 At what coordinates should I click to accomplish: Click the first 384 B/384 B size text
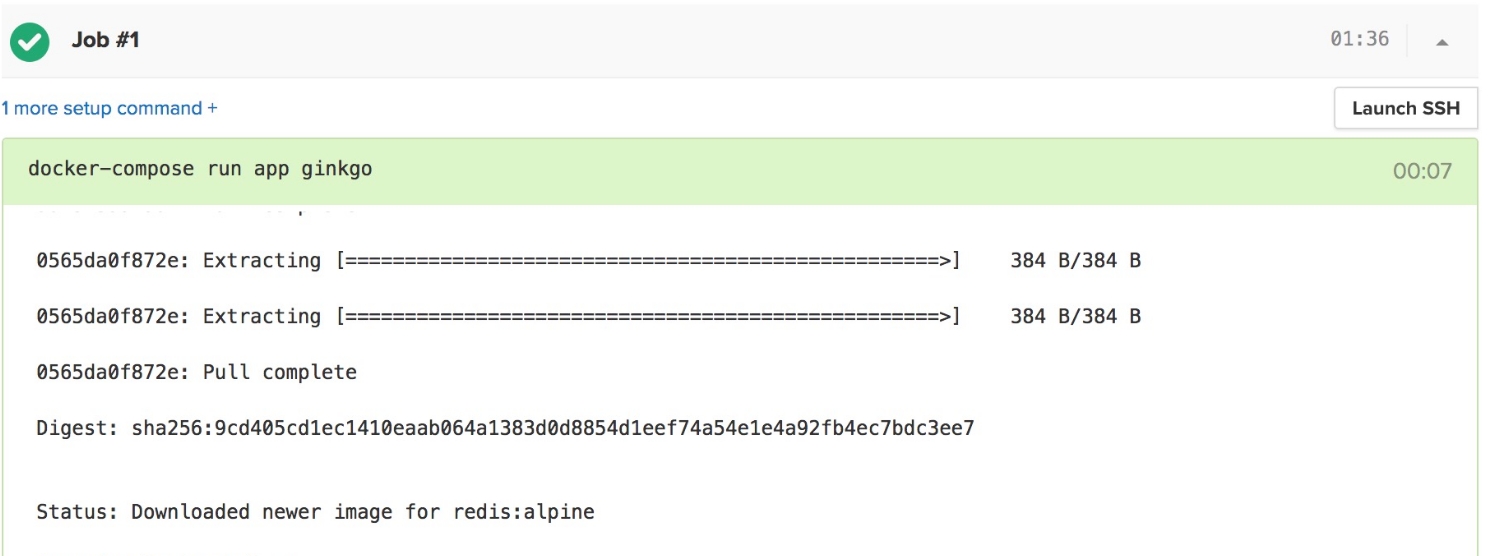coord(1075,261)
